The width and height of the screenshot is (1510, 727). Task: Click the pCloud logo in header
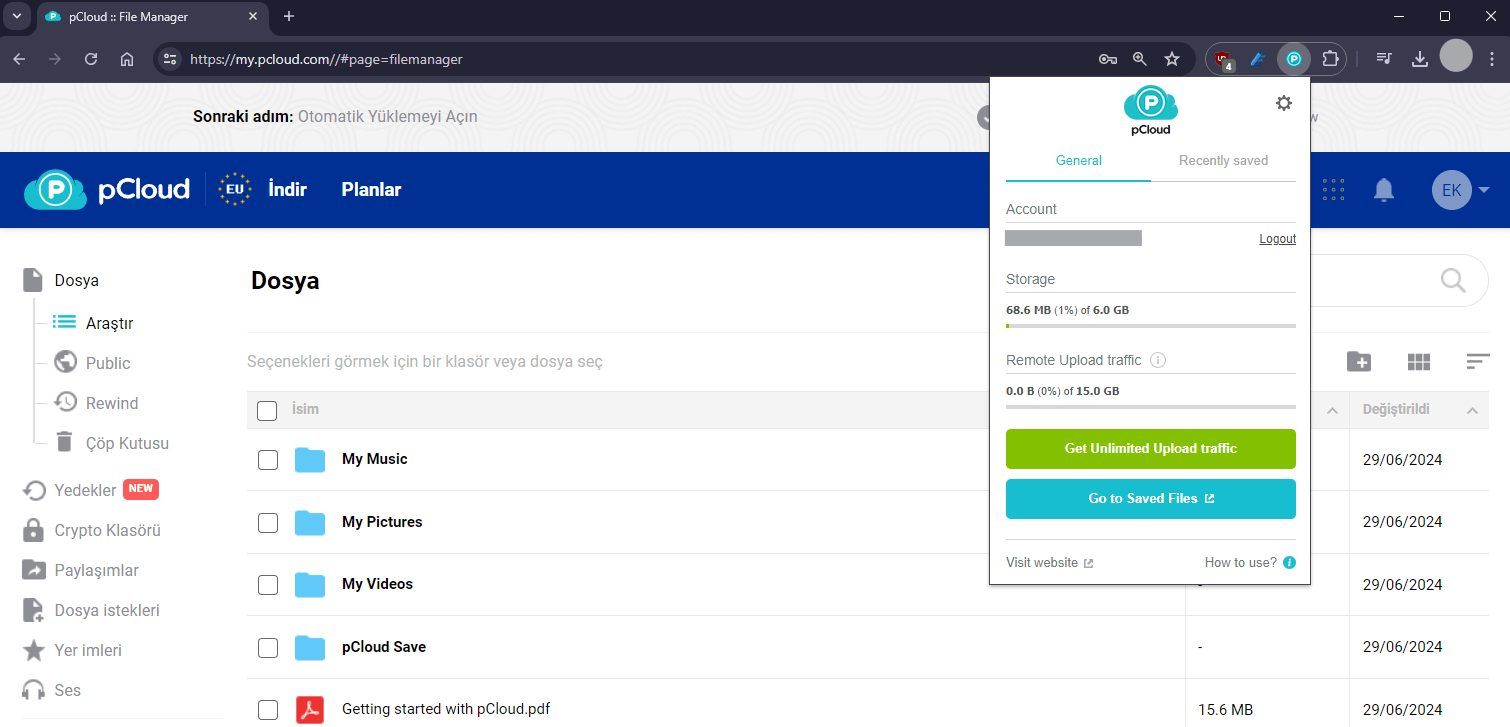[x=107, y=189]
